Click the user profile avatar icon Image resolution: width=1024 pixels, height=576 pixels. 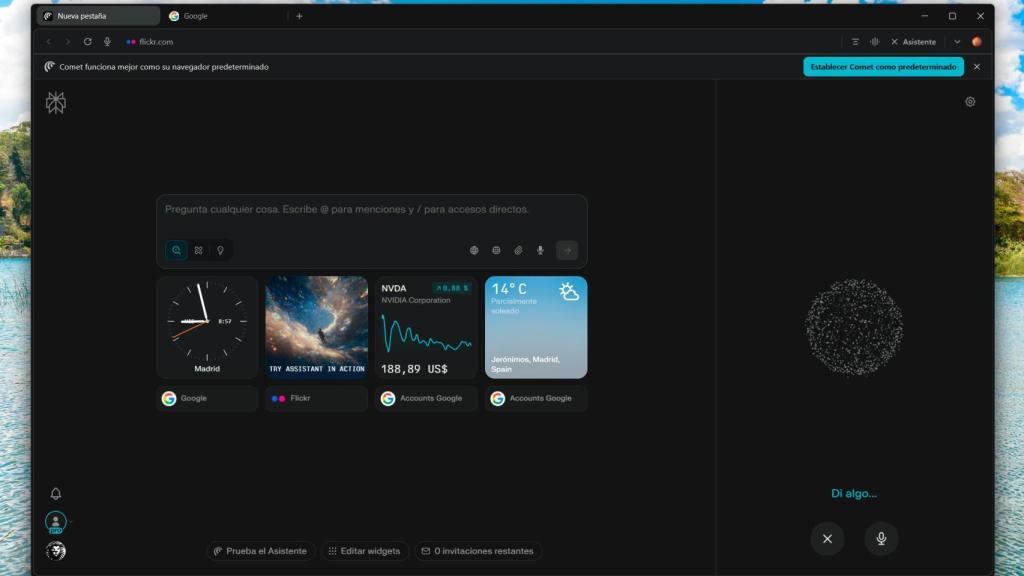[55, 521]
